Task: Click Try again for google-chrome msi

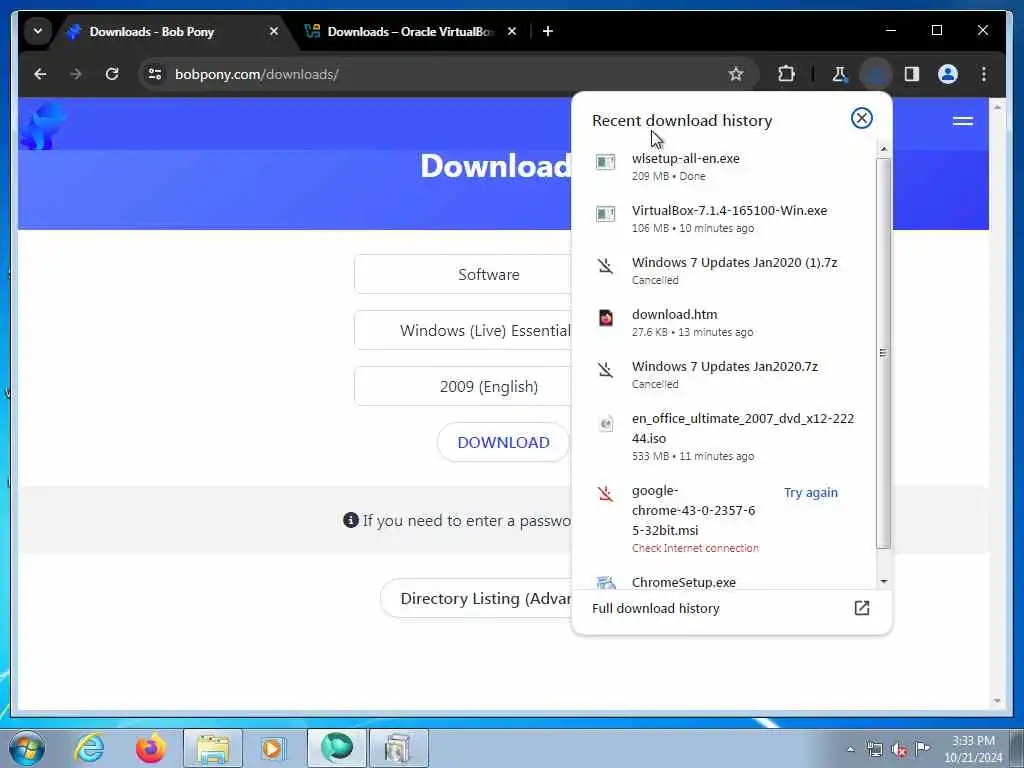Action: 810,492
